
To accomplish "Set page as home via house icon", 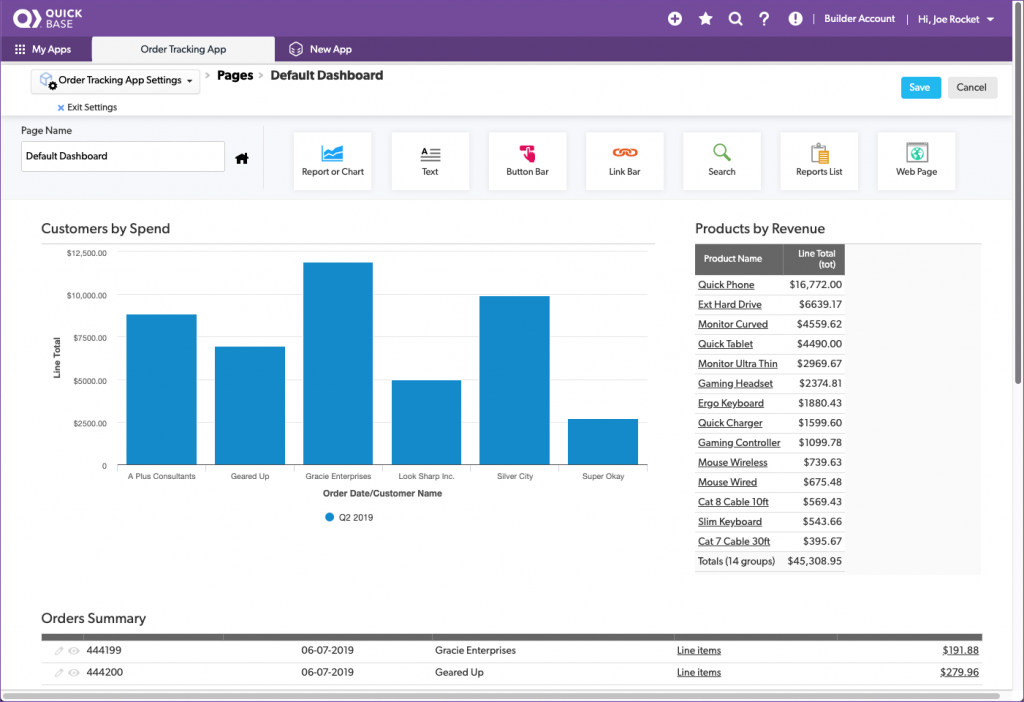I will 242,158.
